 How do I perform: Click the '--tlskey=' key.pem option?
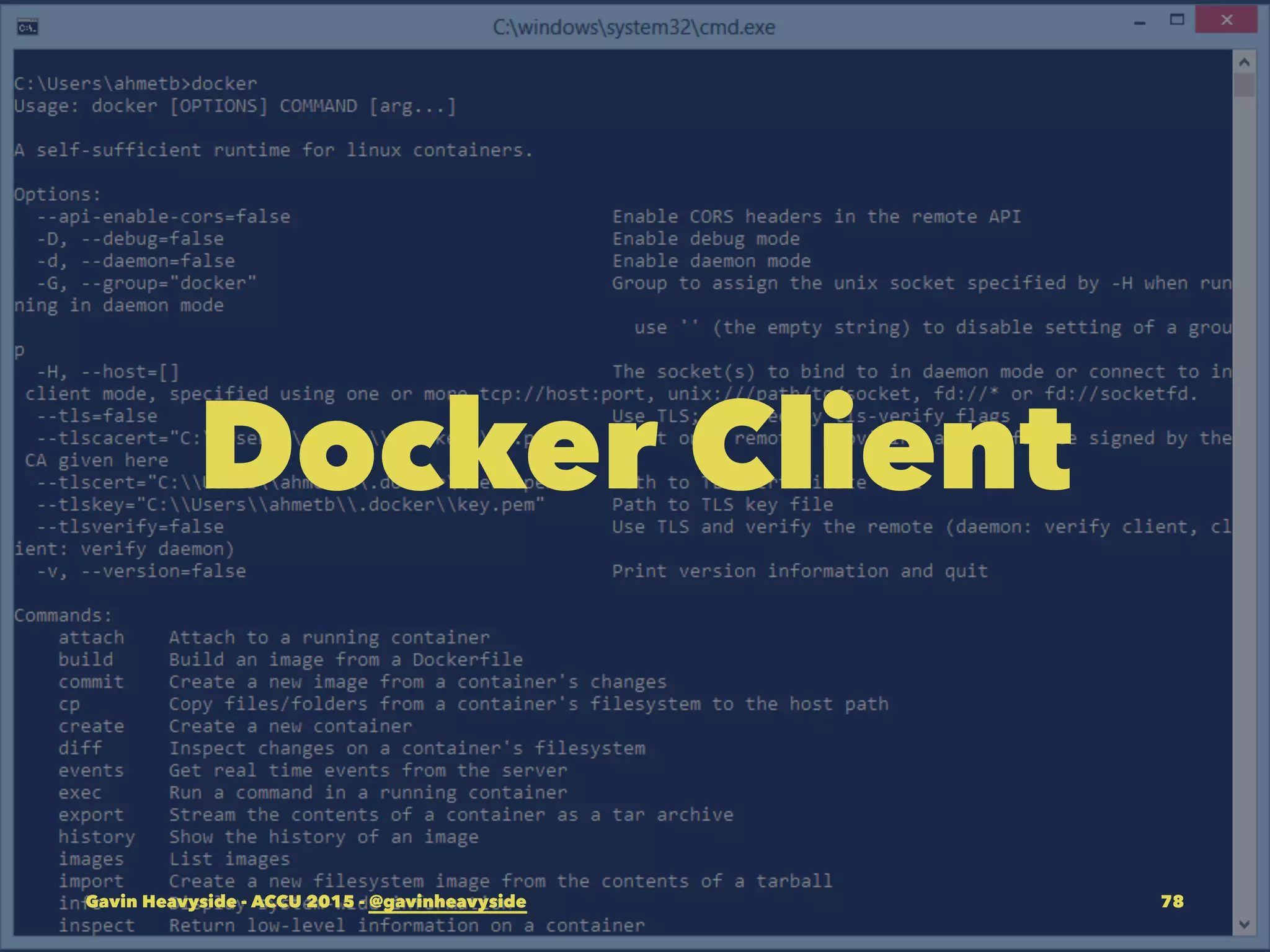pos(290,505)
